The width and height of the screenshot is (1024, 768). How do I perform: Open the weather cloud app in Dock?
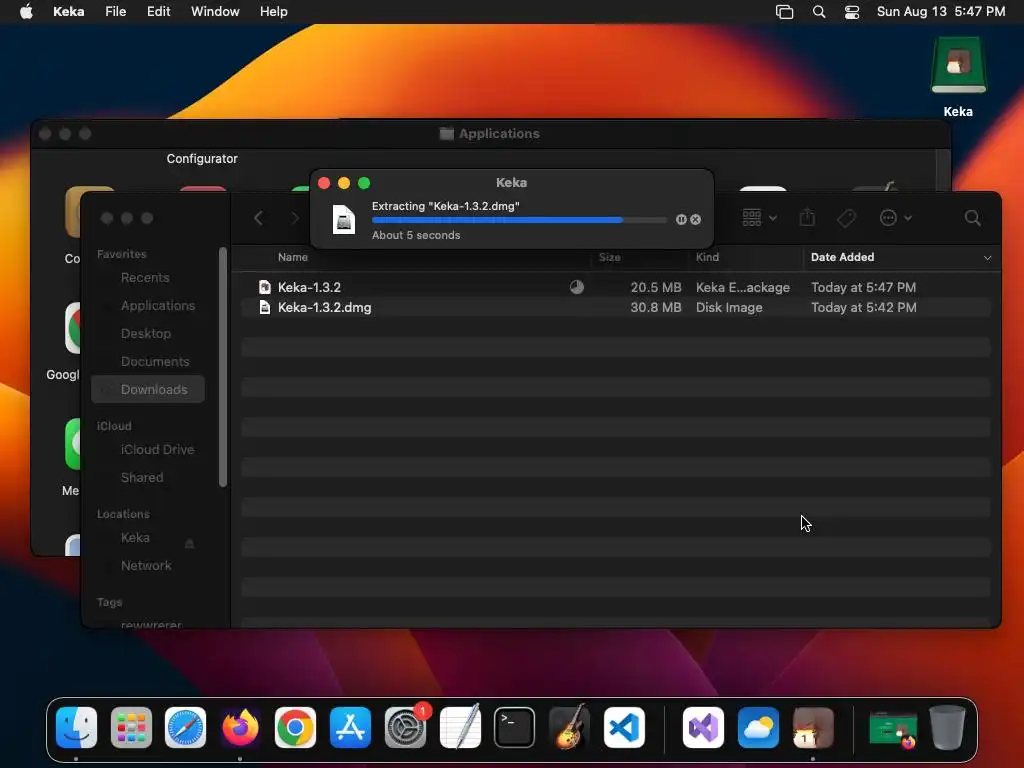758,728
